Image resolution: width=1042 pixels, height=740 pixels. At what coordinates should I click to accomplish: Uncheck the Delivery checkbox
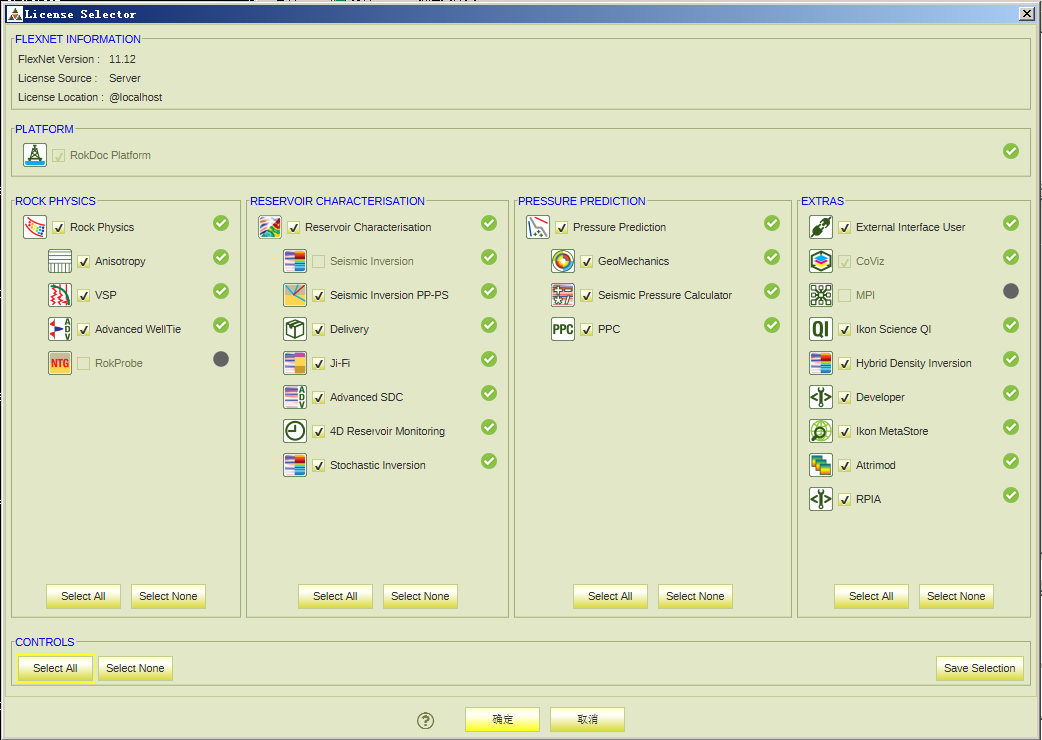coord(319,329)
